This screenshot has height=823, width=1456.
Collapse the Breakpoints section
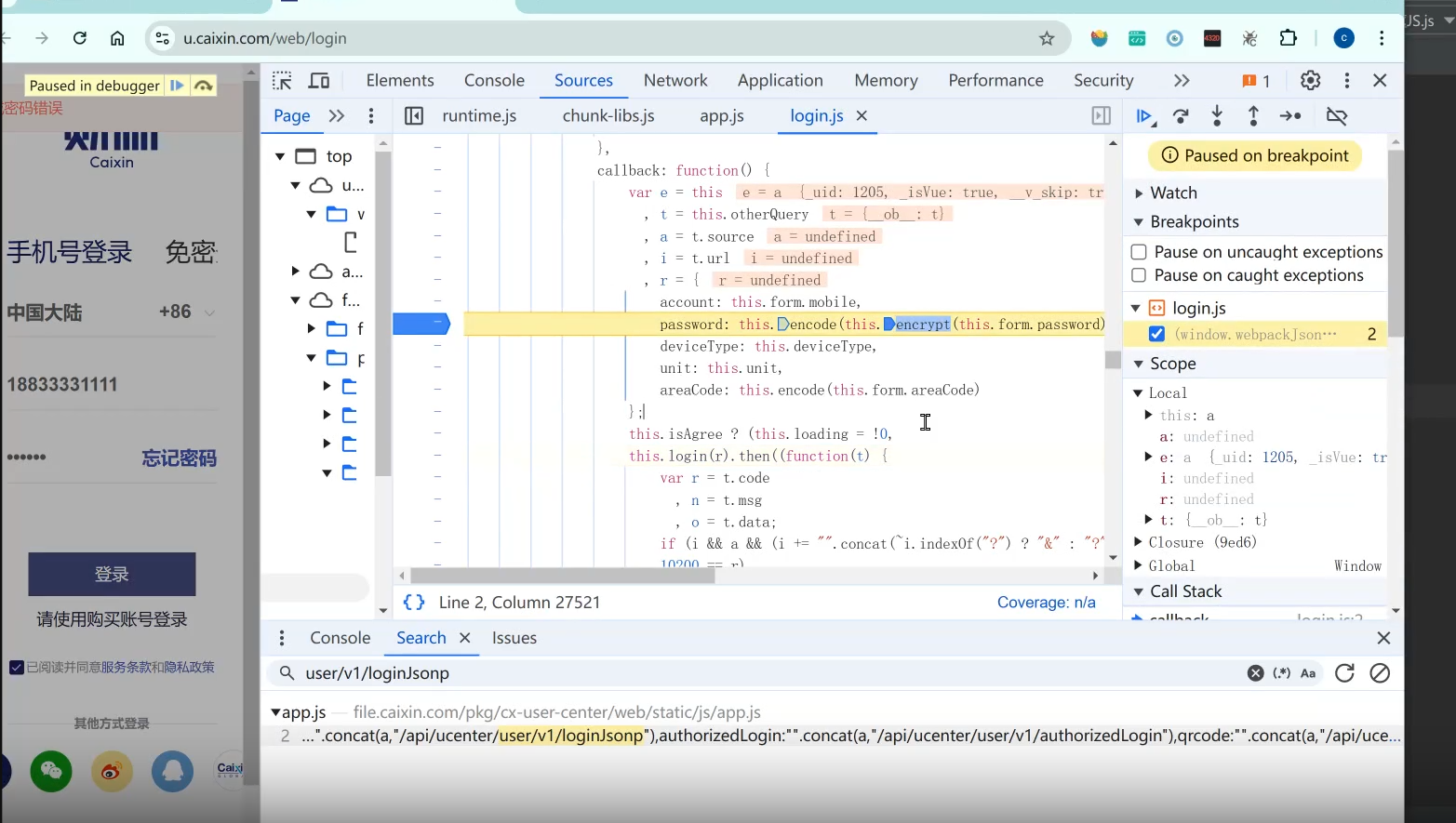point(1139,222)
